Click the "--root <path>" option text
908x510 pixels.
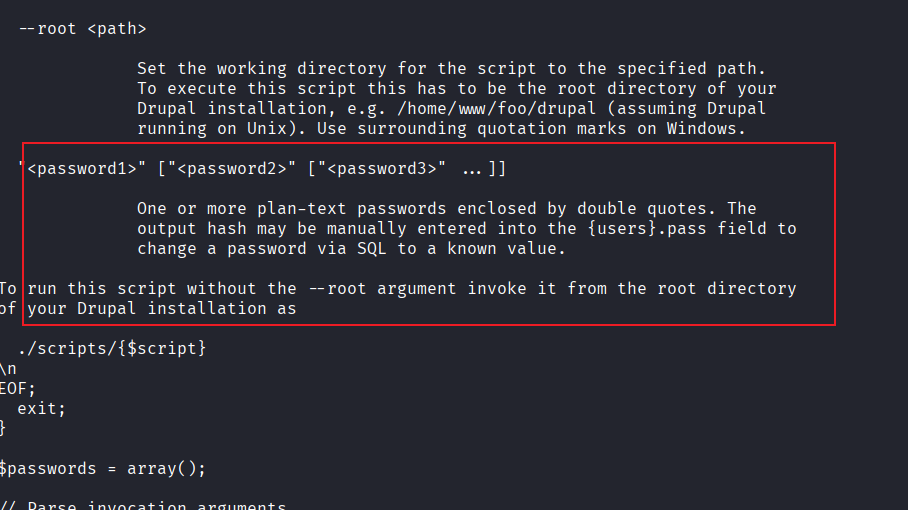(x=81, y=29)
